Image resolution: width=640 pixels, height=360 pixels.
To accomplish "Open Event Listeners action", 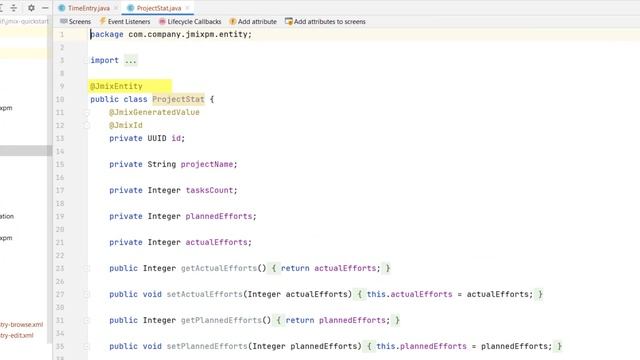I will pyautogui.click(x=125, y=22).
